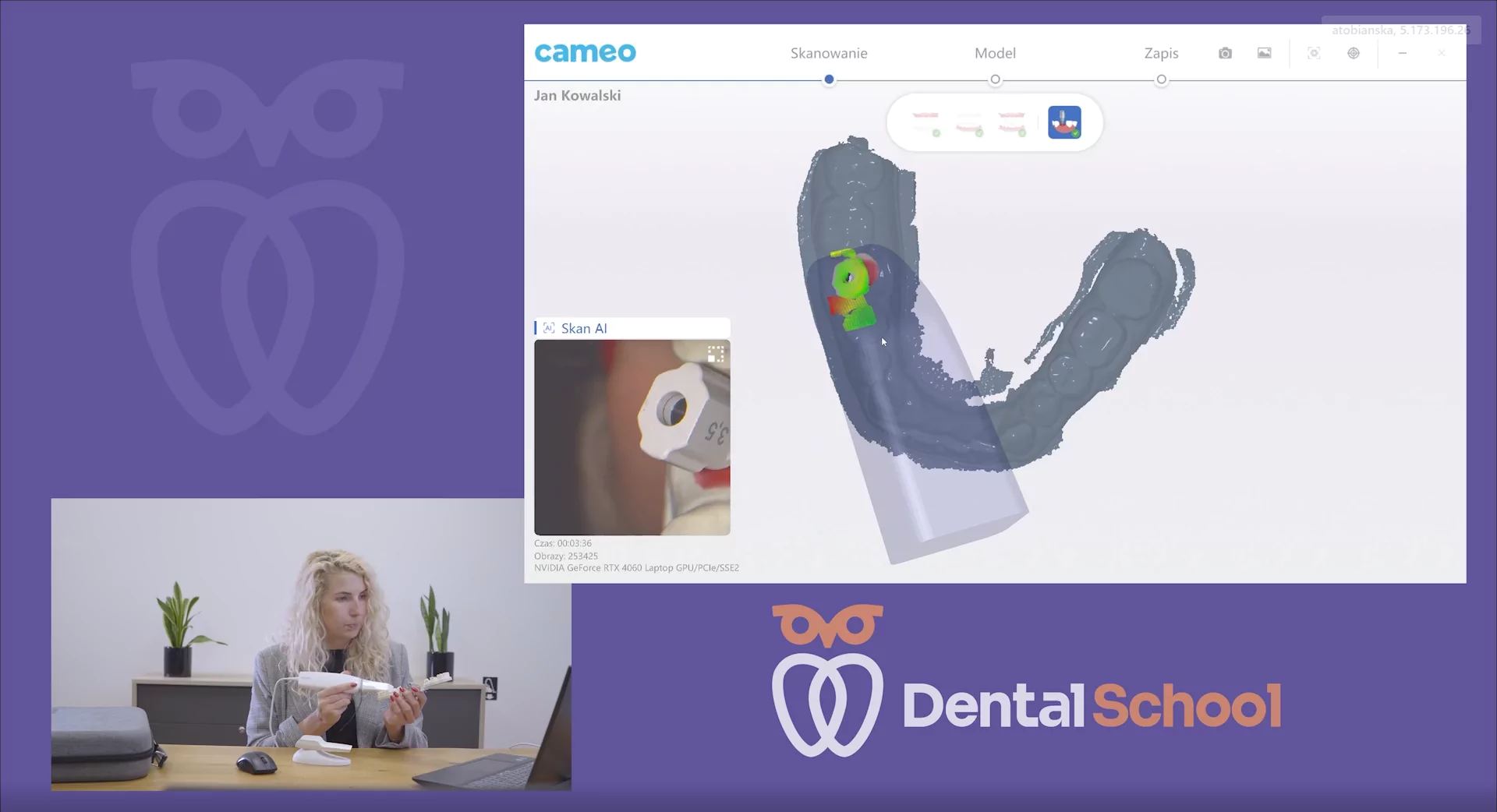Click the screenshot capture settings icon
This screenshot has height=812, width=1497.
coord(1315,53)
